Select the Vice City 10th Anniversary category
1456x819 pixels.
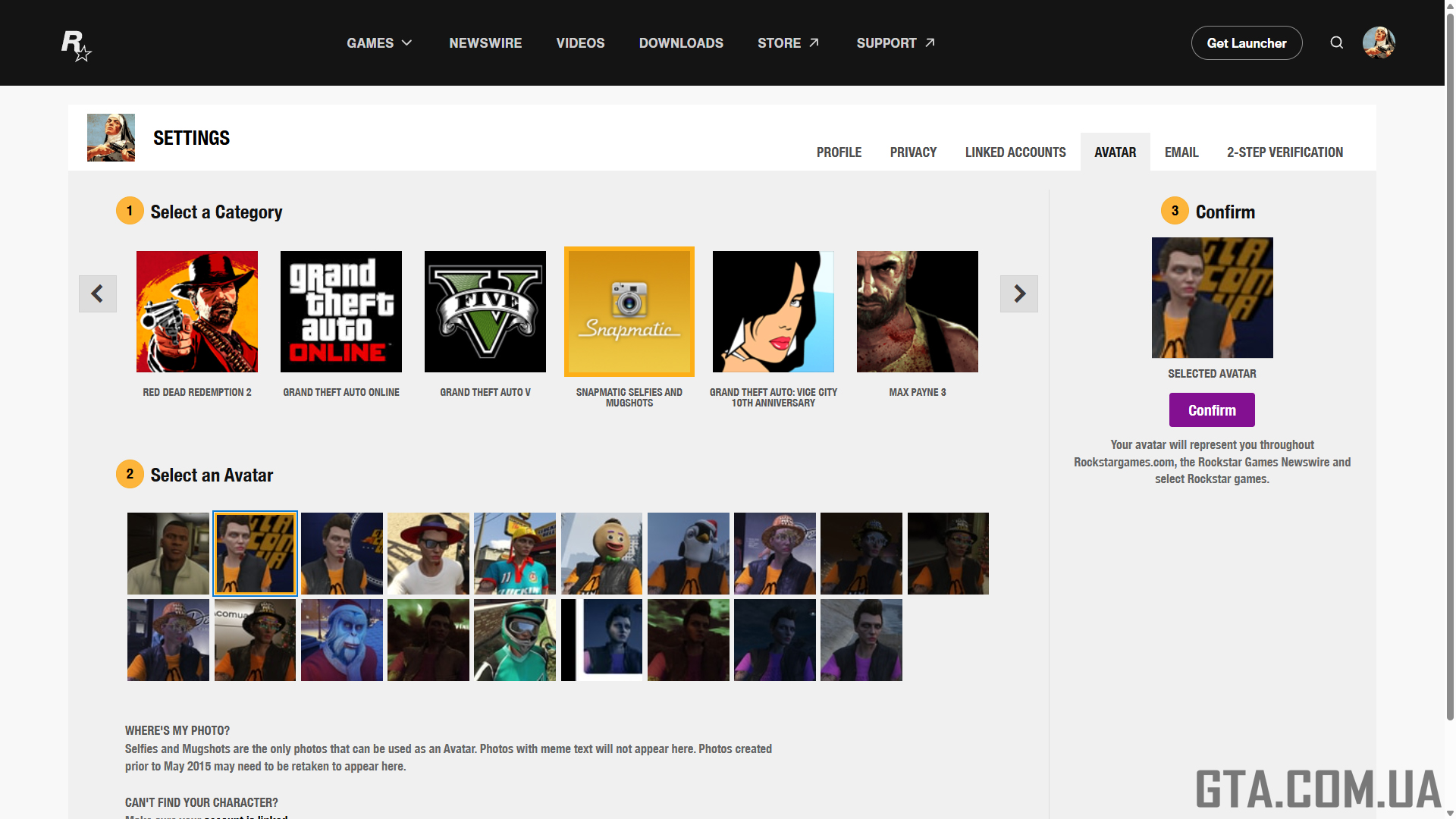773,312
